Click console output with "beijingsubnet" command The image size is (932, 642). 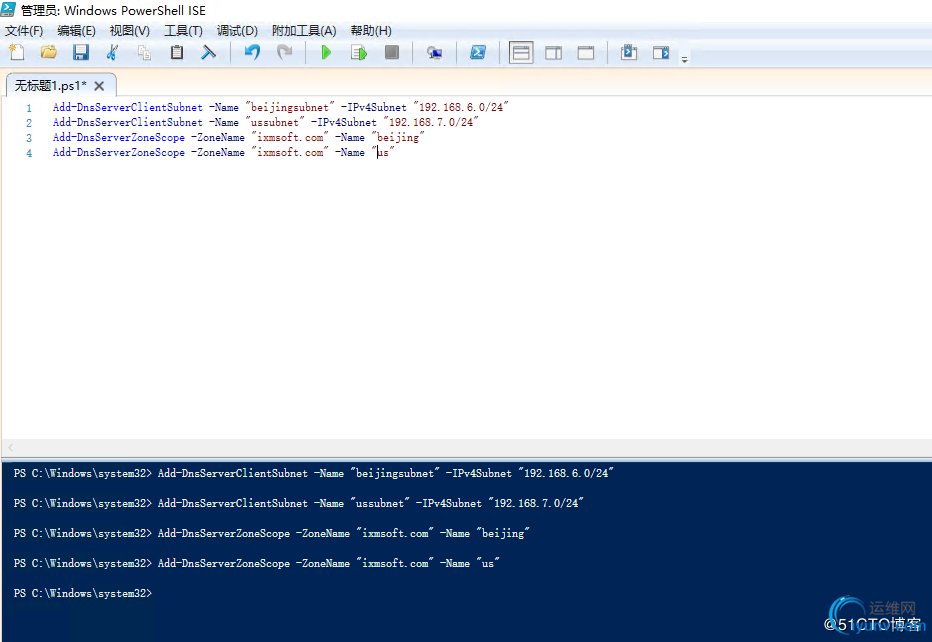313,473
